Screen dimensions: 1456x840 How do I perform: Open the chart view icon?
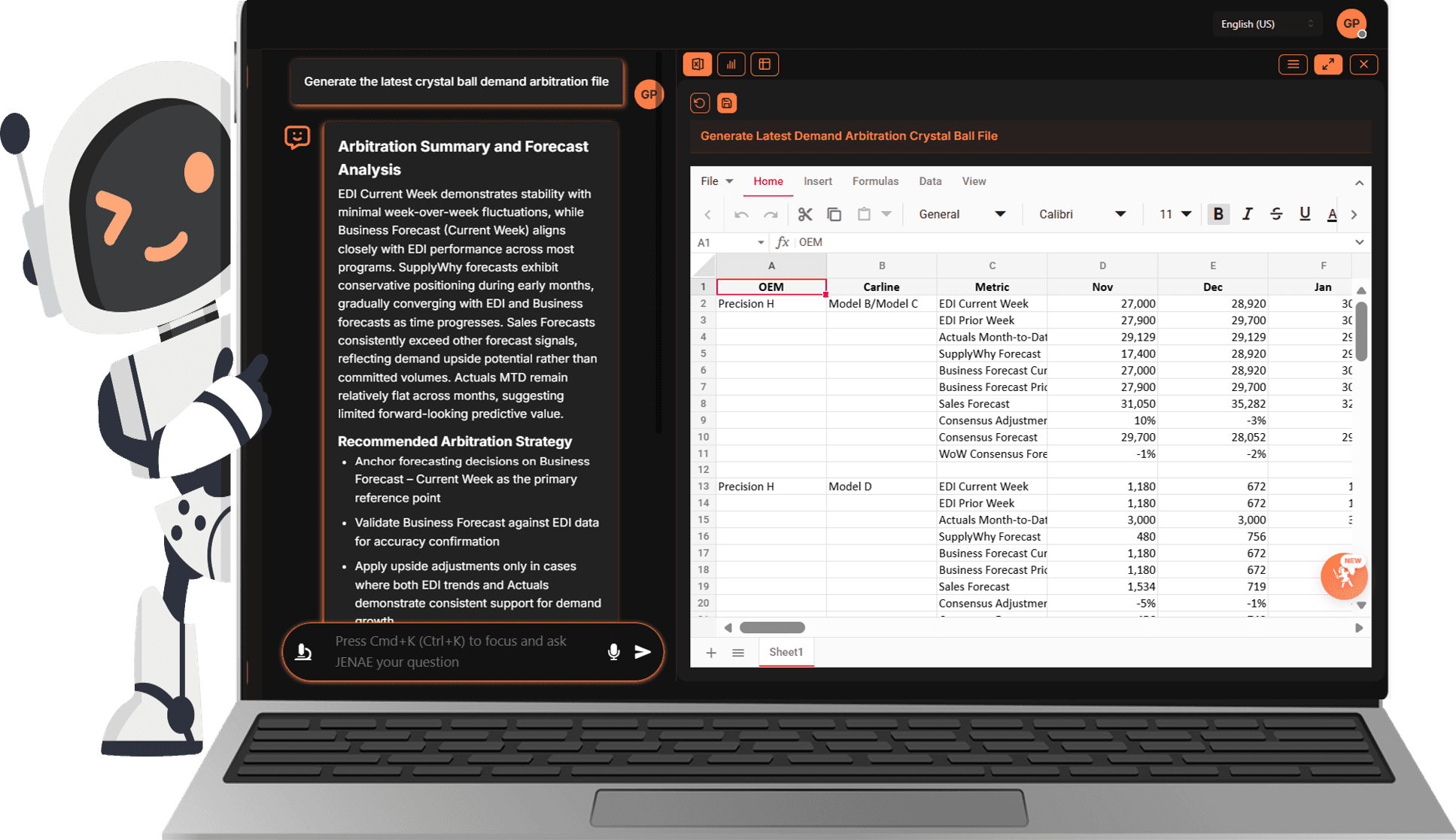731,64
